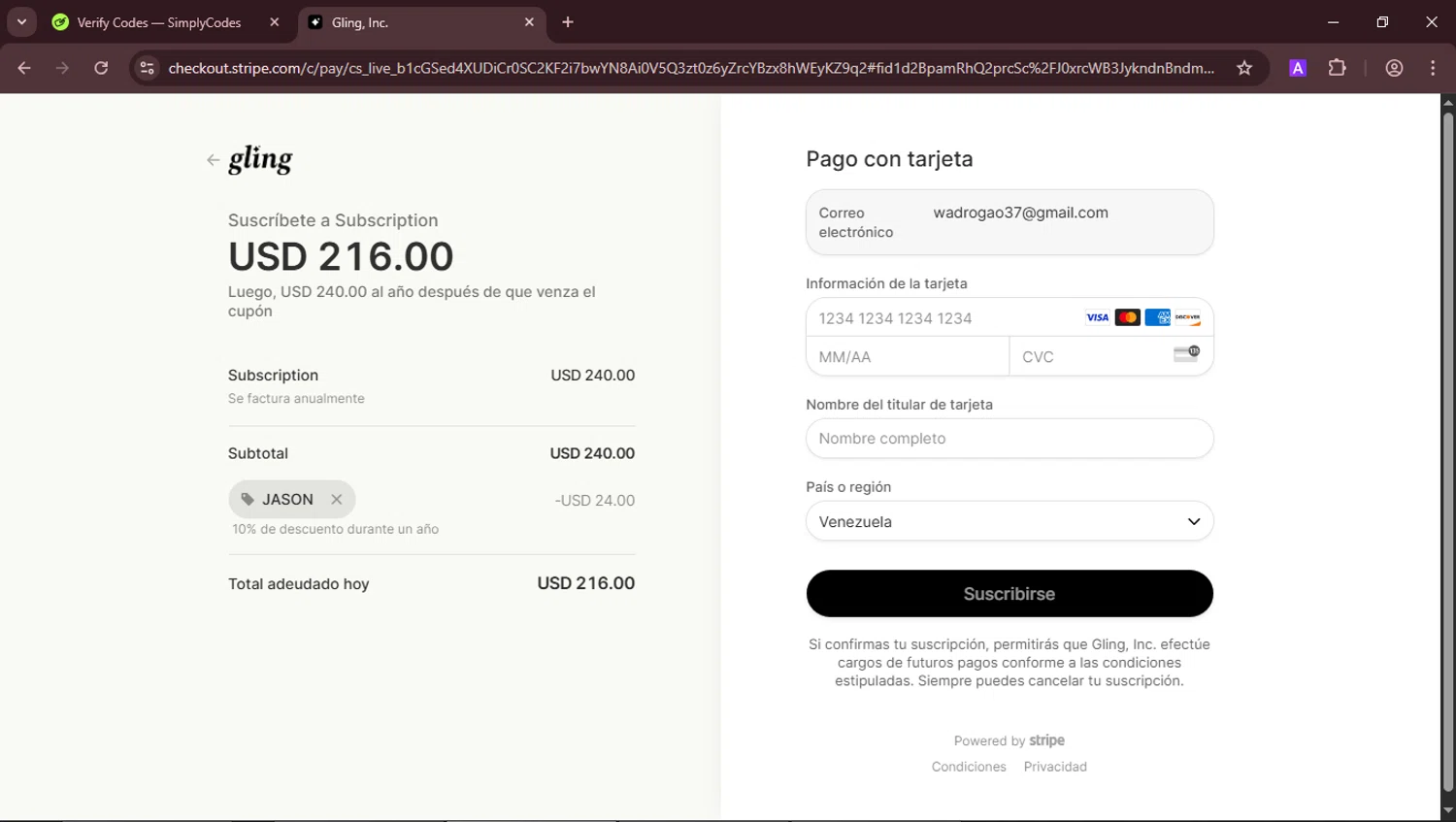Open the Chrome three-dot menu
The image size is (1456, 822).
(x=1433, y=68)
